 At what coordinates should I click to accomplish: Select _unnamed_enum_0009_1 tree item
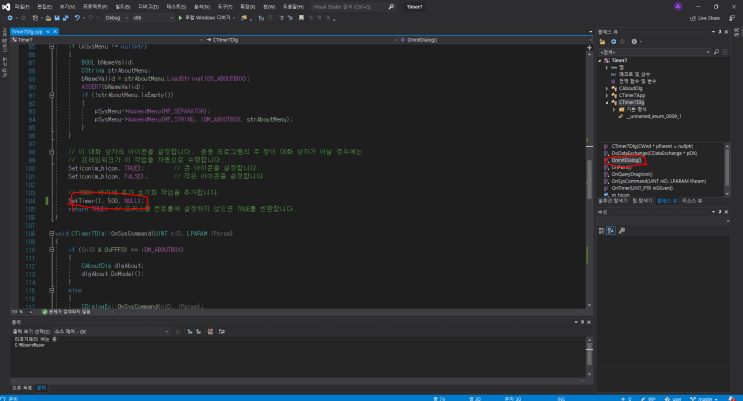[x=653, y=116]
